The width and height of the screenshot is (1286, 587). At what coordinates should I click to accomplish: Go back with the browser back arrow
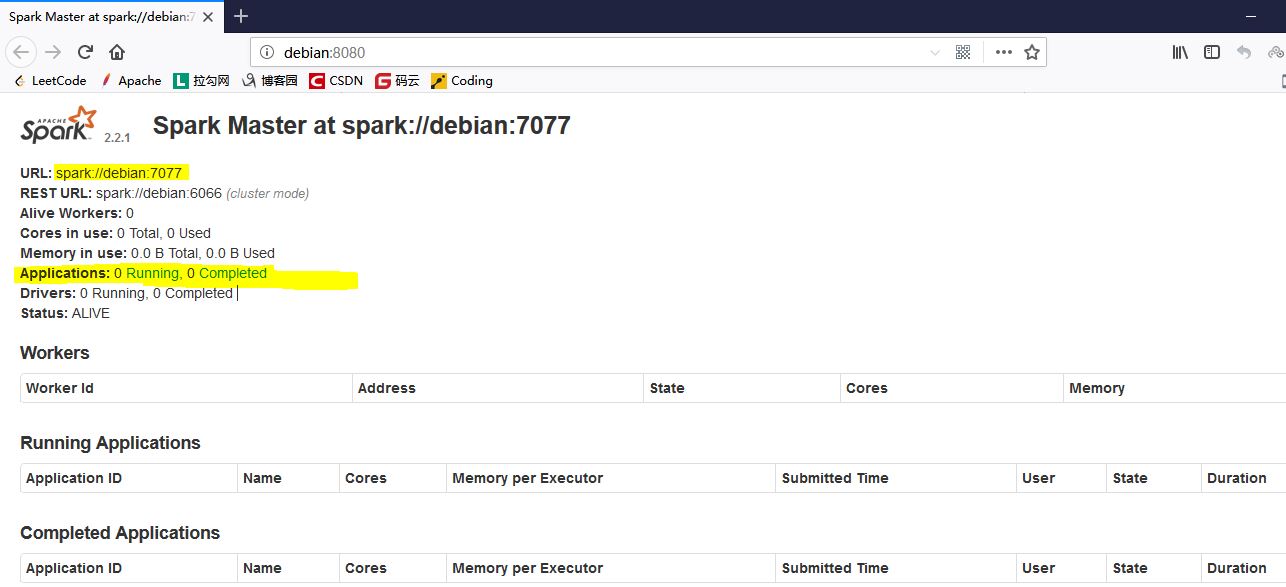coord(22,52)
